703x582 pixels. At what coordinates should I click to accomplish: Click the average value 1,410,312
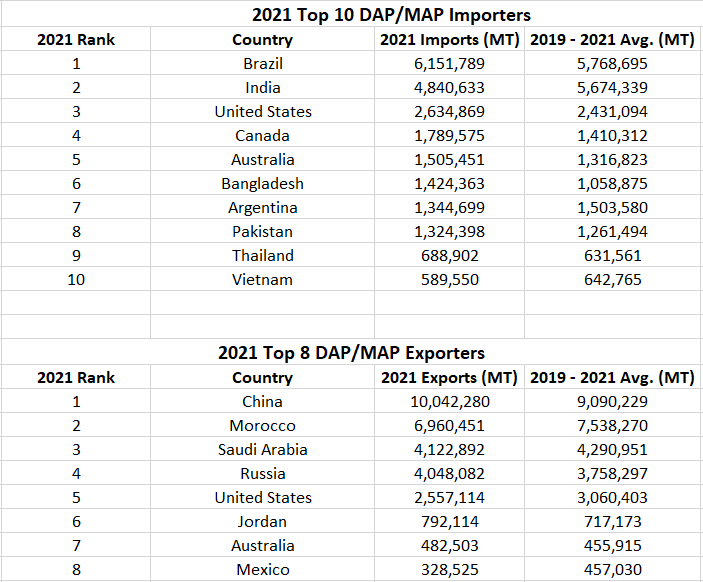(612, 135)
